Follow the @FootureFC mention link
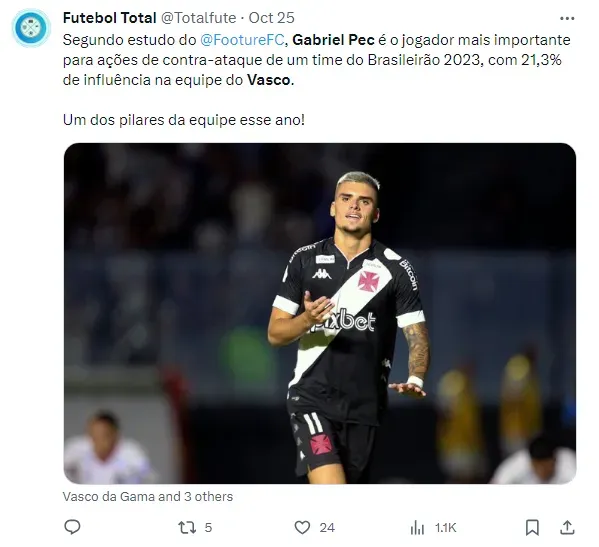This screenshot has height=547, width=599. coord(242,40)
